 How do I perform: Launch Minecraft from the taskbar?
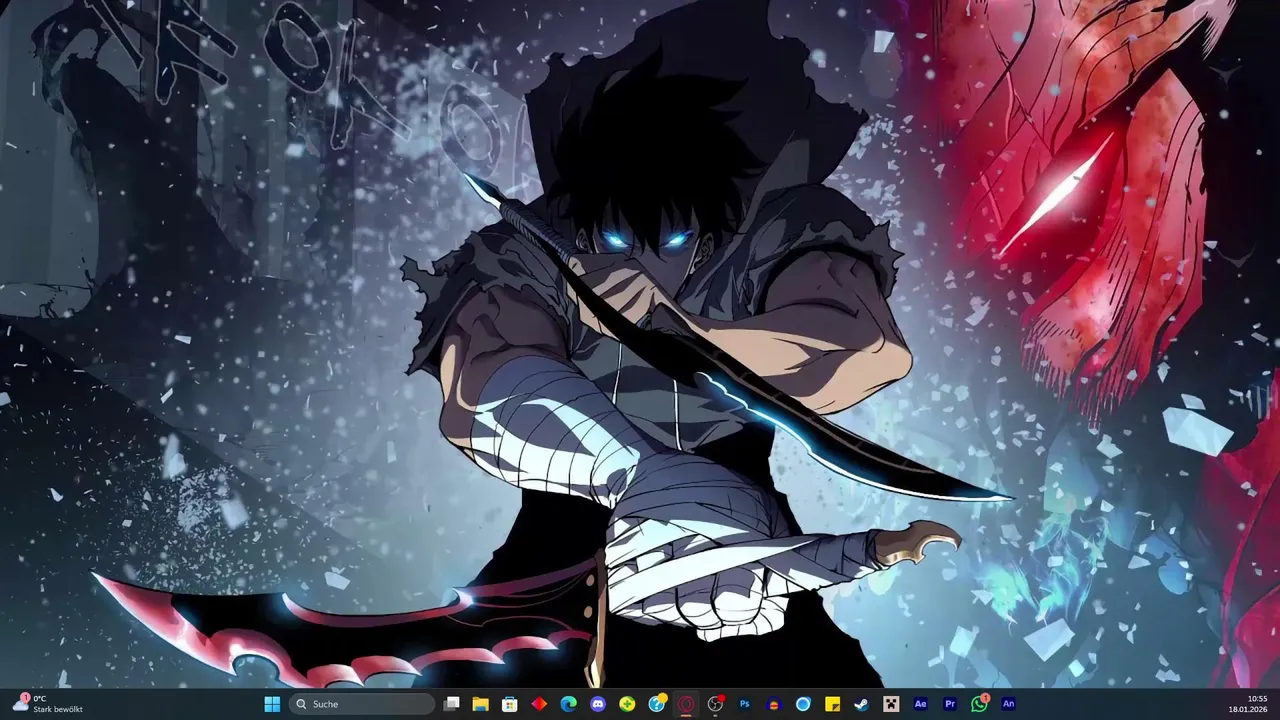(891, 704)
